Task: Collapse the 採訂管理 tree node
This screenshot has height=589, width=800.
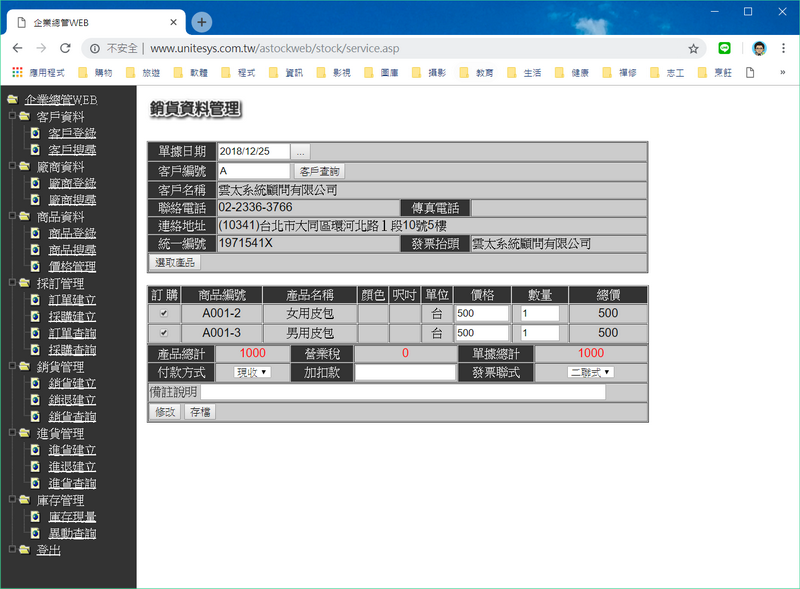Action: tap(12, 283)
